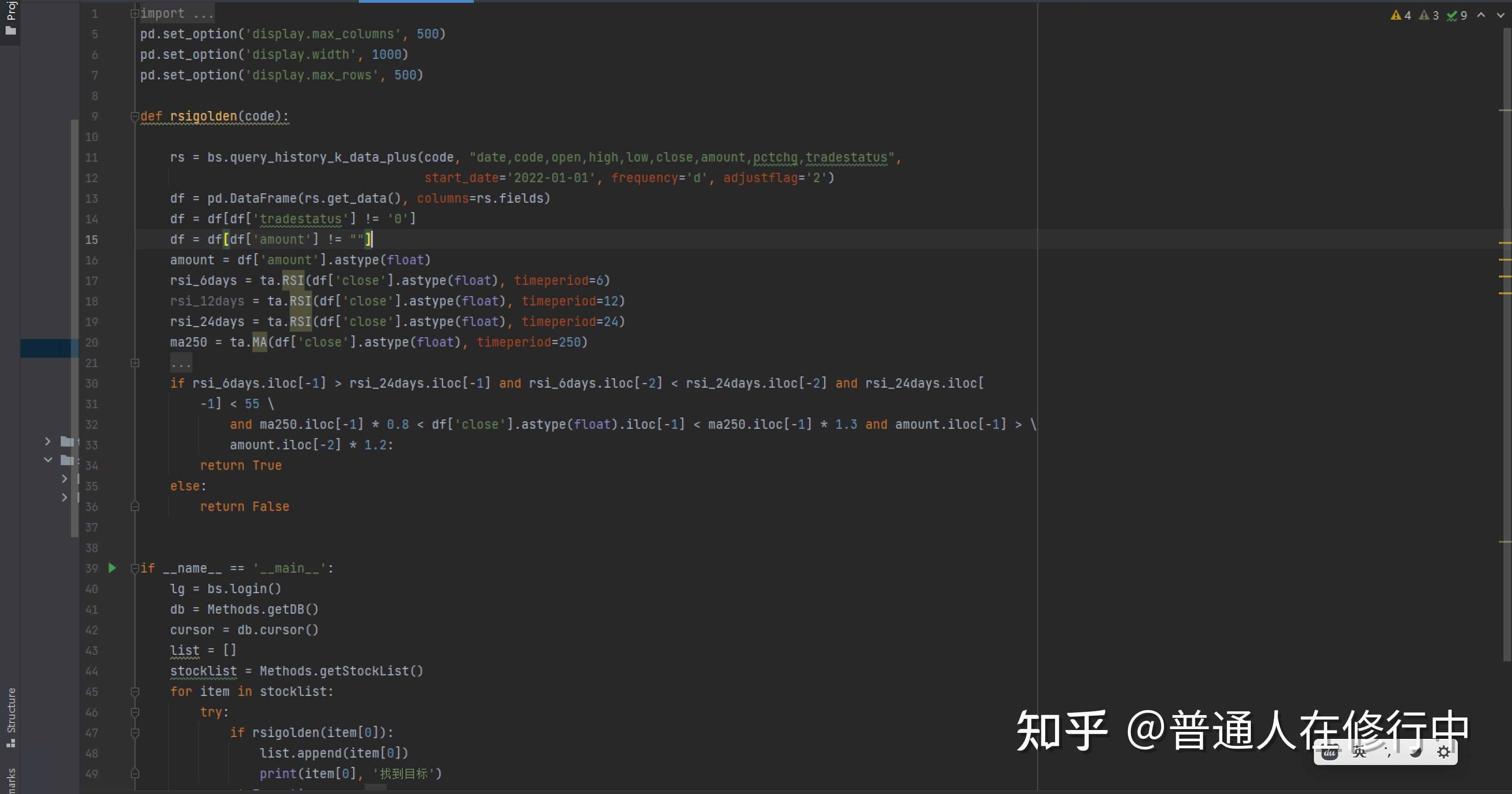Jump to previous highlighted error arrow

point(1481,15)
